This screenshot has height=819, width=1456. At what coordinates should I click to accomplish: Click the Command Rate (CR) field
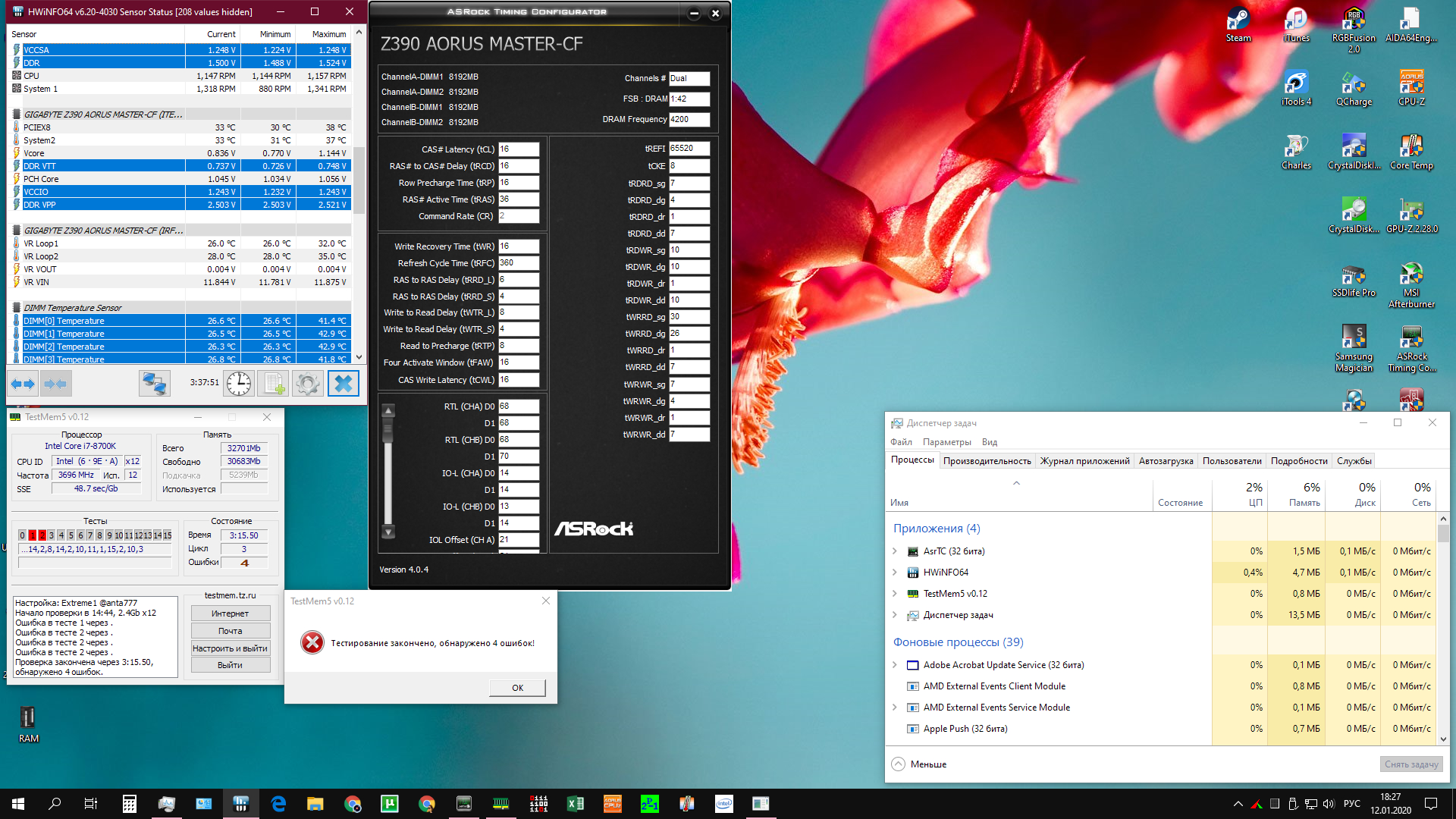point(519,216)
